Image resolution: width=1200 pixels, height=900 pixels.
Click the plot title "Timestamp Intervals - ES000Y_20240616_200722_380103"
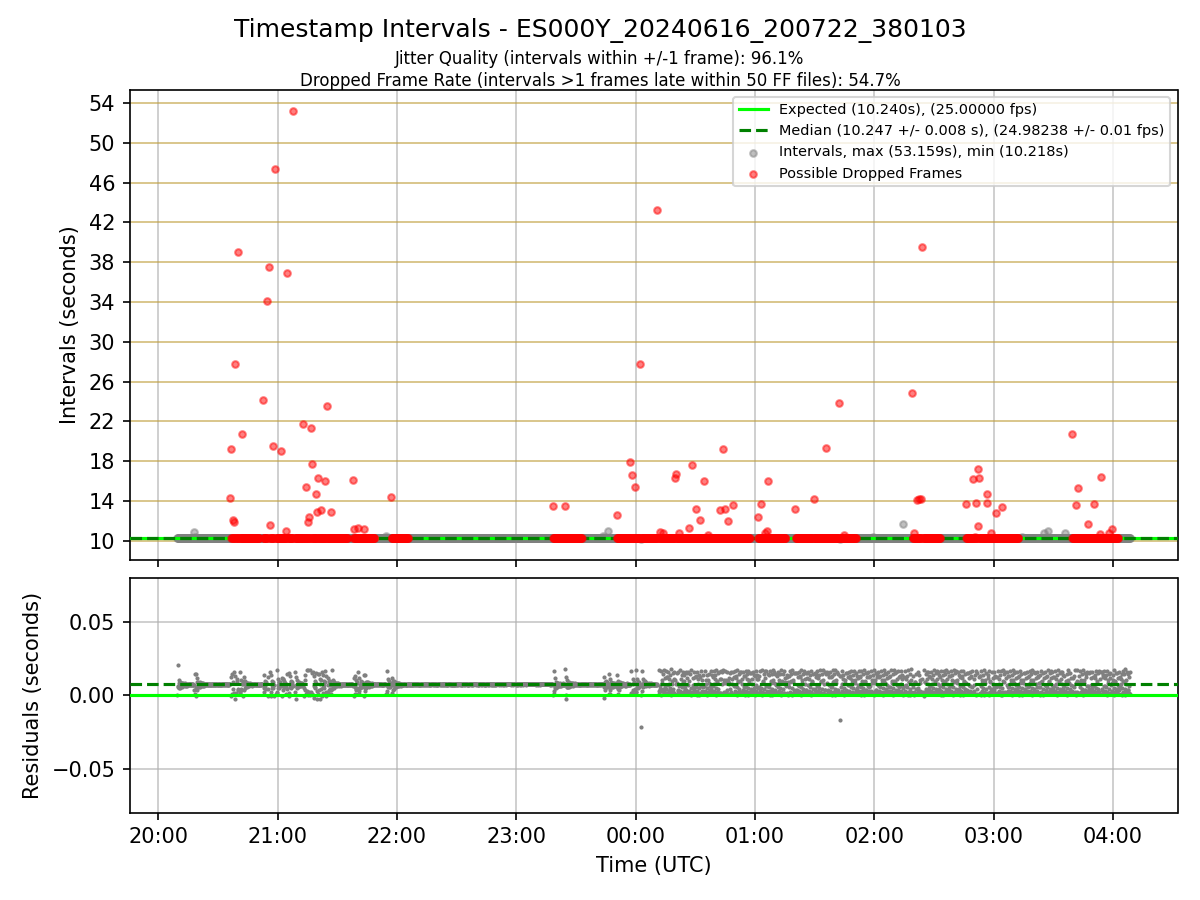pos(600,29)
